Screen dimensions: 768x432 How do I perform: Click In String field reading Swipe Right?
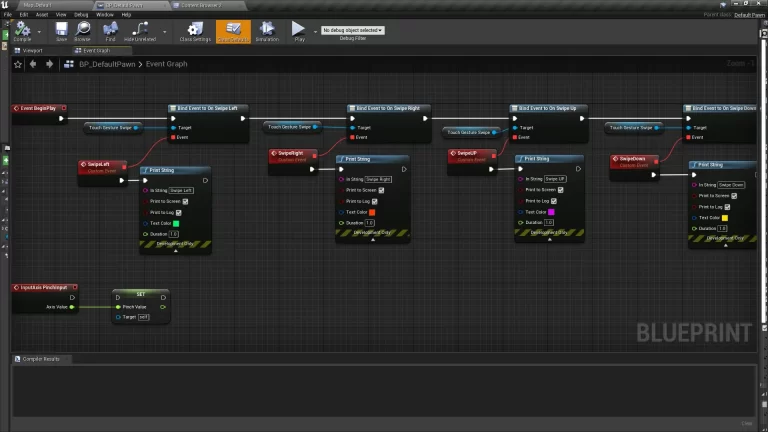click(378, 179)
